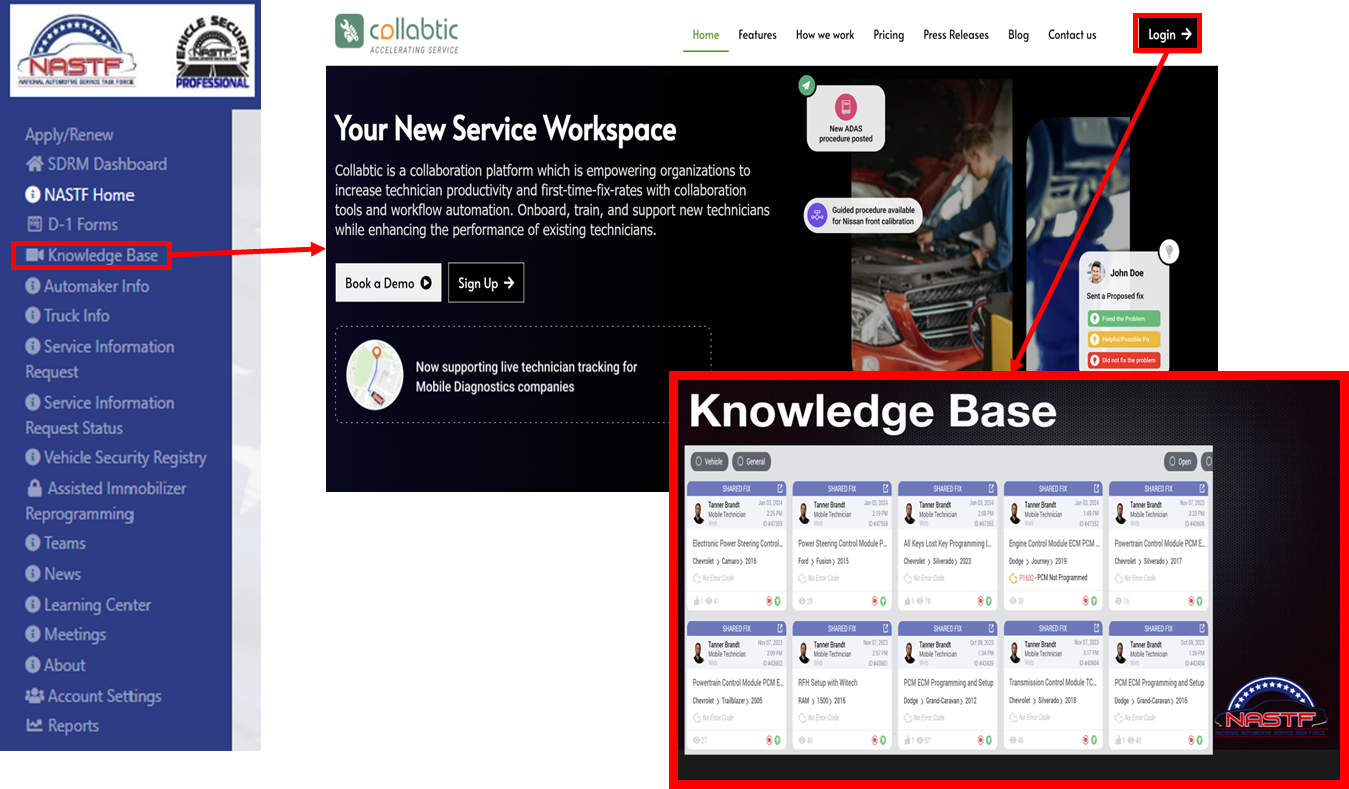Open Service Information Request Status
The height and width of the screenshot is (789, 1349).
pyautogui.click(x=100, y=415)
